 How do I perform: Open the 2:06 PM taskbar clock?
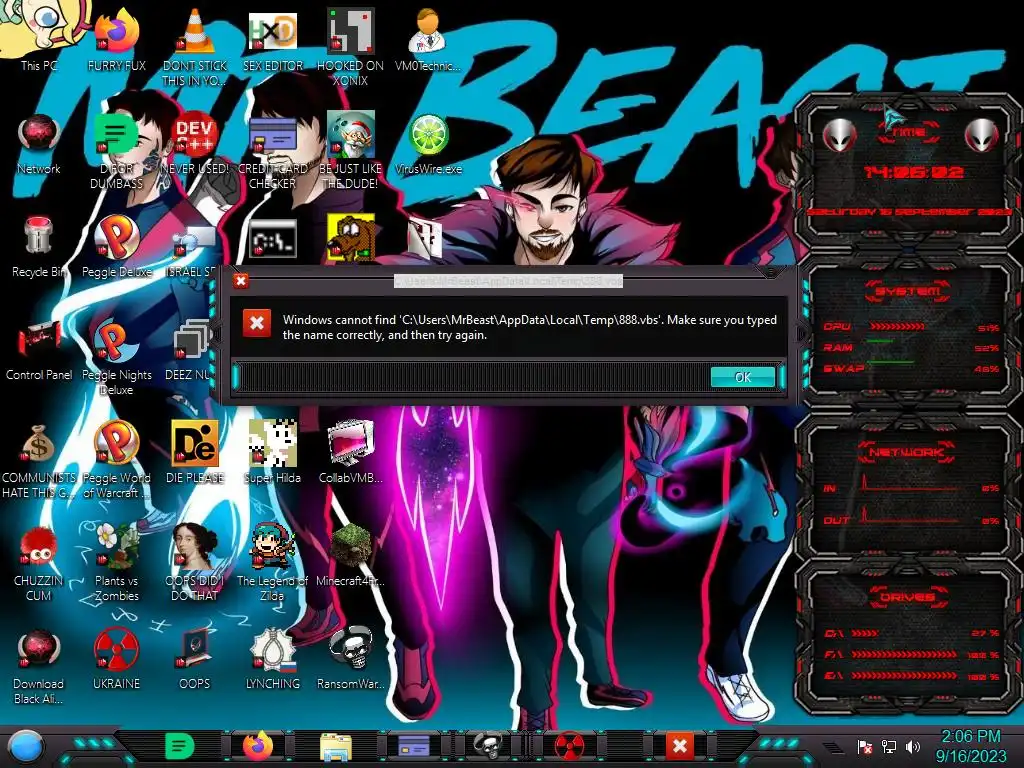[970, 746]
